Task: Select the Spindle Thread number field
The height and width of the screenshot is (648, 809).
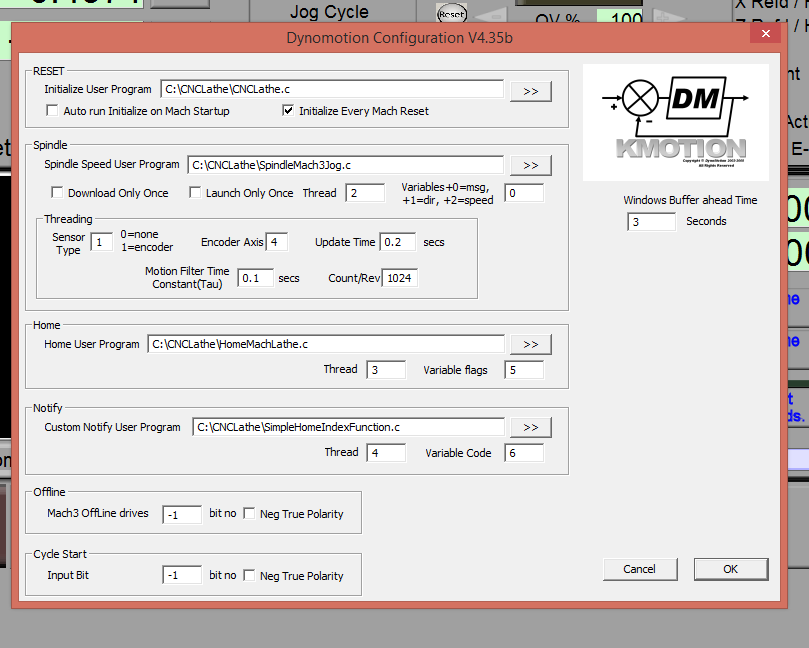Action: click(365, 193)
